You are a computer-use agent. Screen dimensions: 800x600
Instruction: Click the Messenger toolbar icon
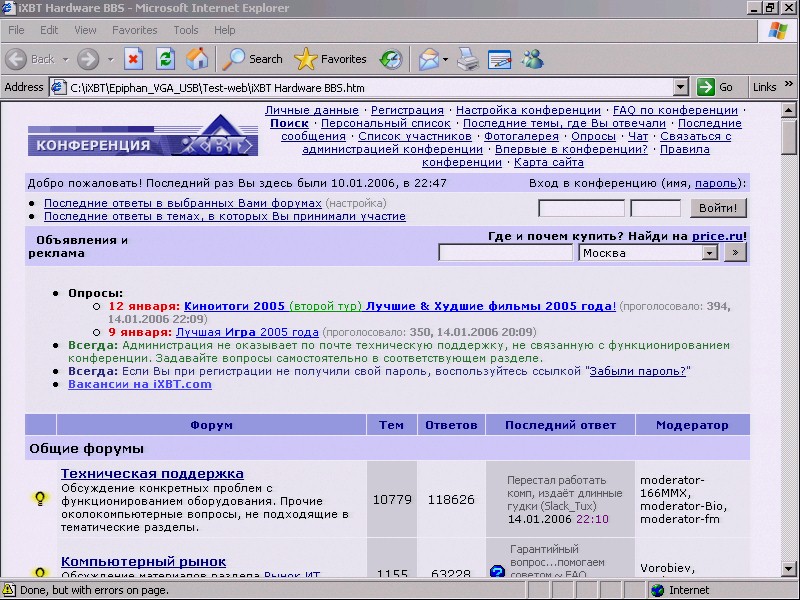(x=532, y=59)
